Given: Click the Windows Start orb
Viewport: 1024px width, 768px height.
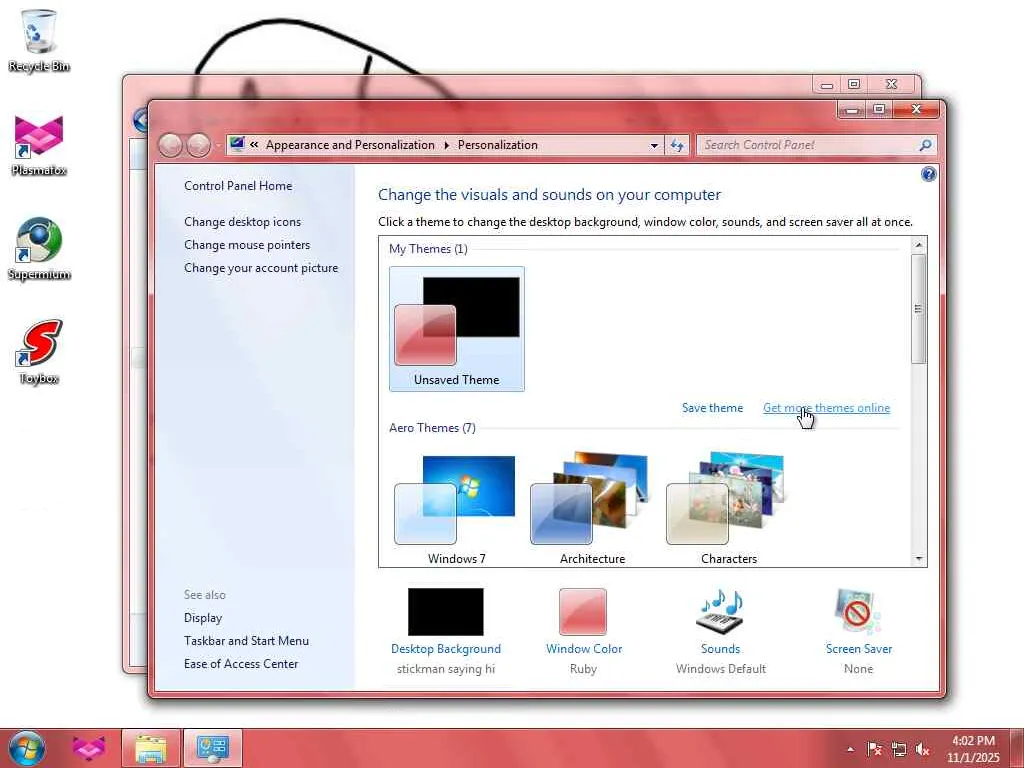Looking at the screenshot, I should point(27,748).
